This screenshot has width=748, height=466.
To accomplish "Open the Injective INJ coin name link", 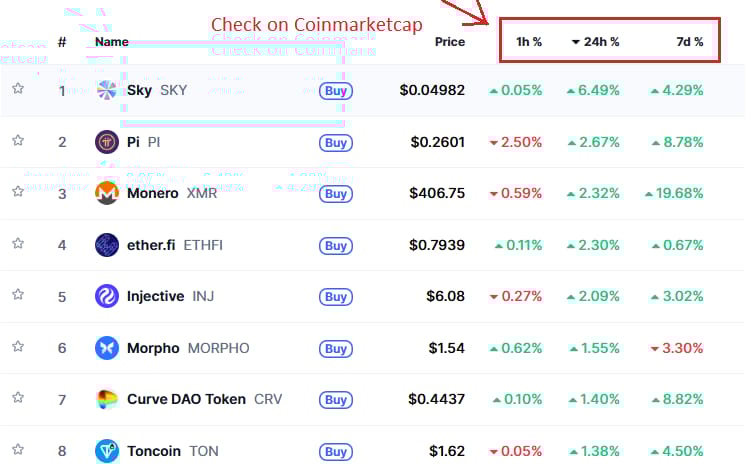I will (170, 296).
